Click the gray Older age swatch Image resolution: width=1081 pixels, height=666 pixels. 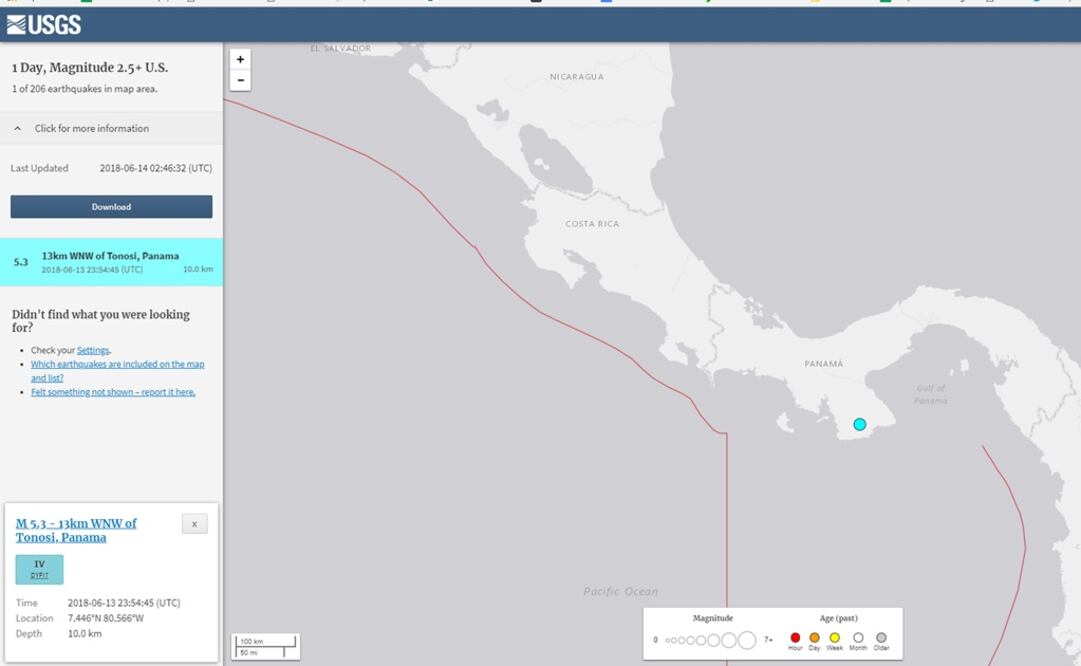pyautogui.click(x=881, y=637)
